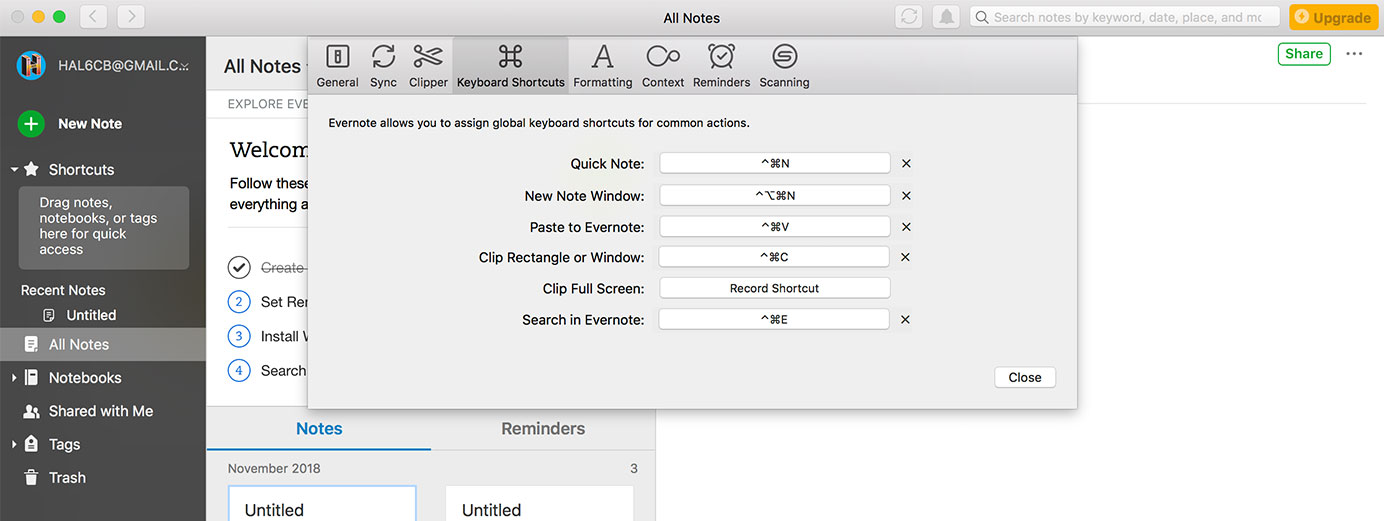
Task: Open the Scanning preferences pane
Action: [784, 66]
